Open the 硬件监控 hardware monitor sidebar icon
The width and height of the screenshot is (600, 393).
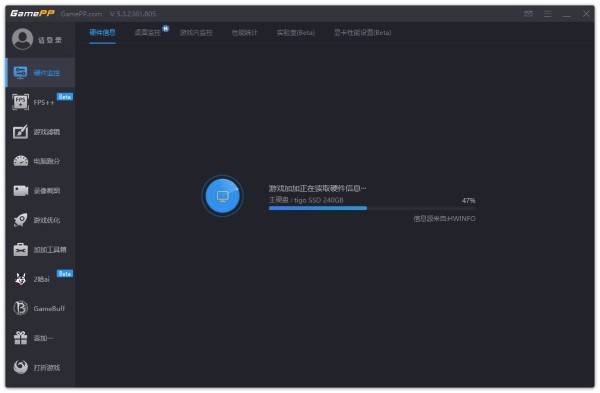point(20,72)
